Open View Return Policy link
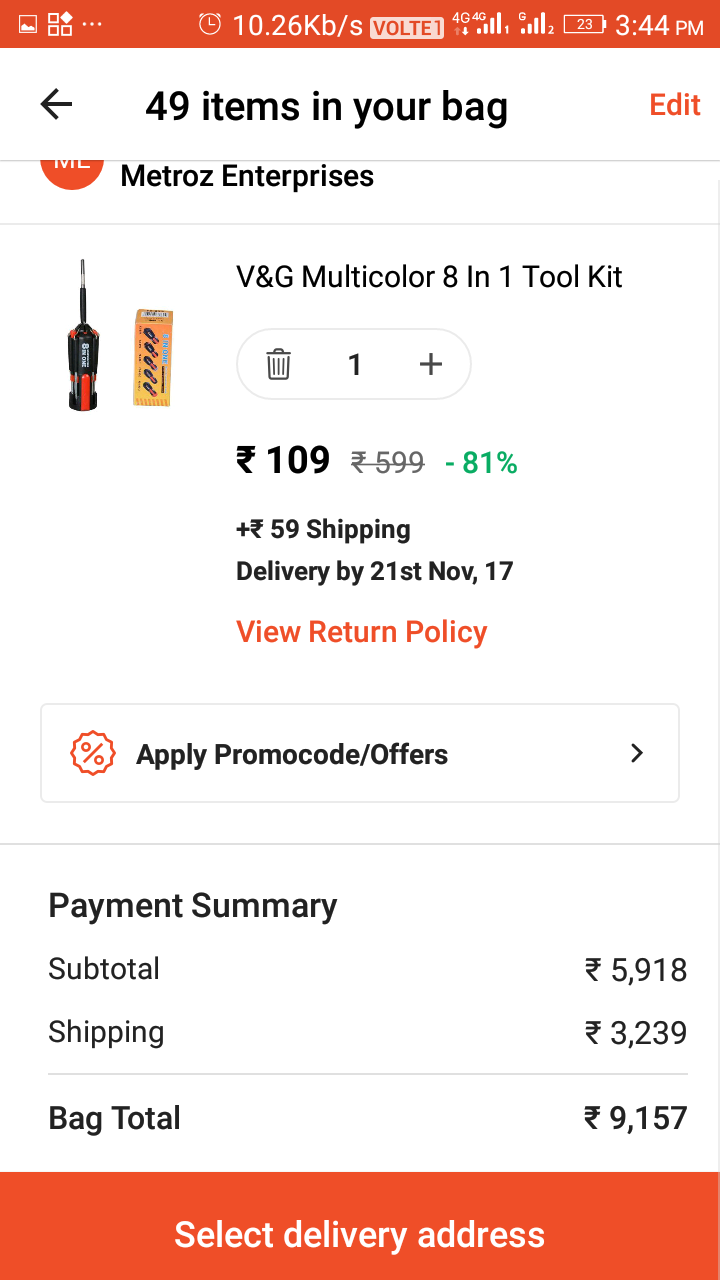The image size is (720, 1280). pos(361,632)
